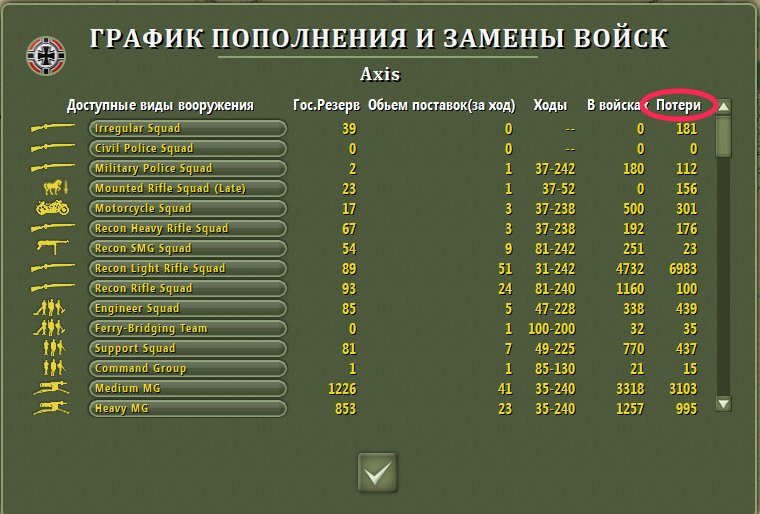Viewport: 760px width, 514px height.
Task: Select Recon Light Rifle Squad
Action: pyautogui.click(x=188, y=268)
